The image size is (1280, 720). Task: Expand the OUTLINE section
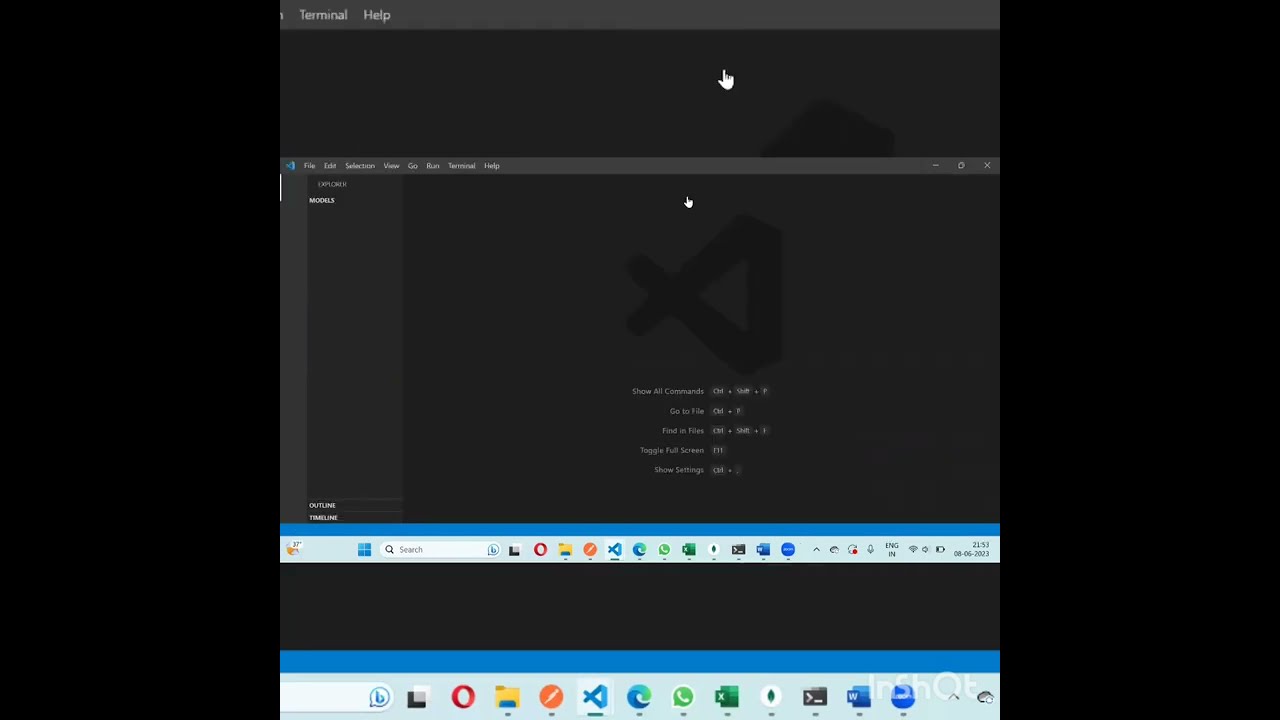tap(322, 505)
